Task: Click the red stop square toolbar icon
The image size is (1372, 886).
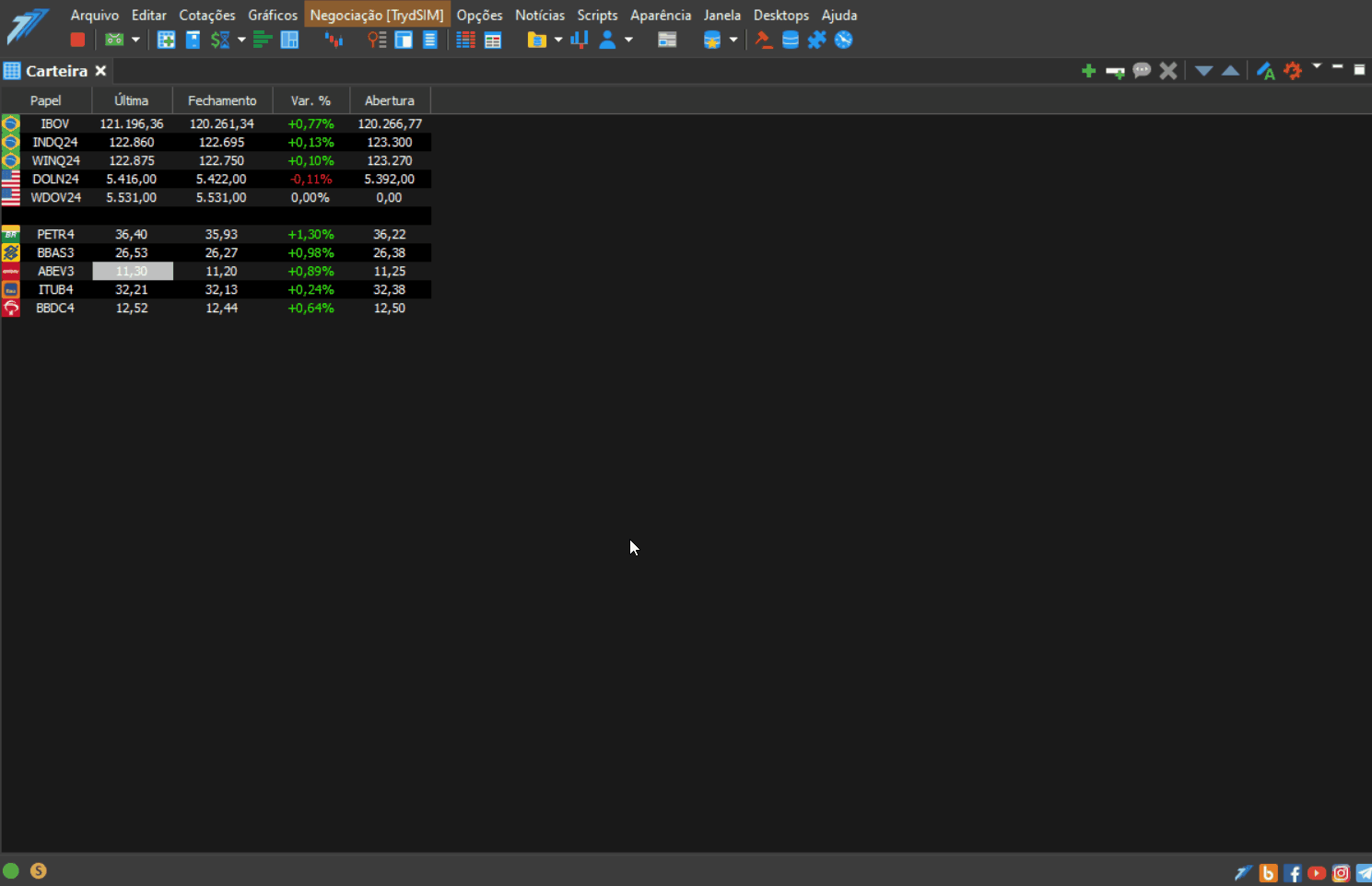Action: 77,40
